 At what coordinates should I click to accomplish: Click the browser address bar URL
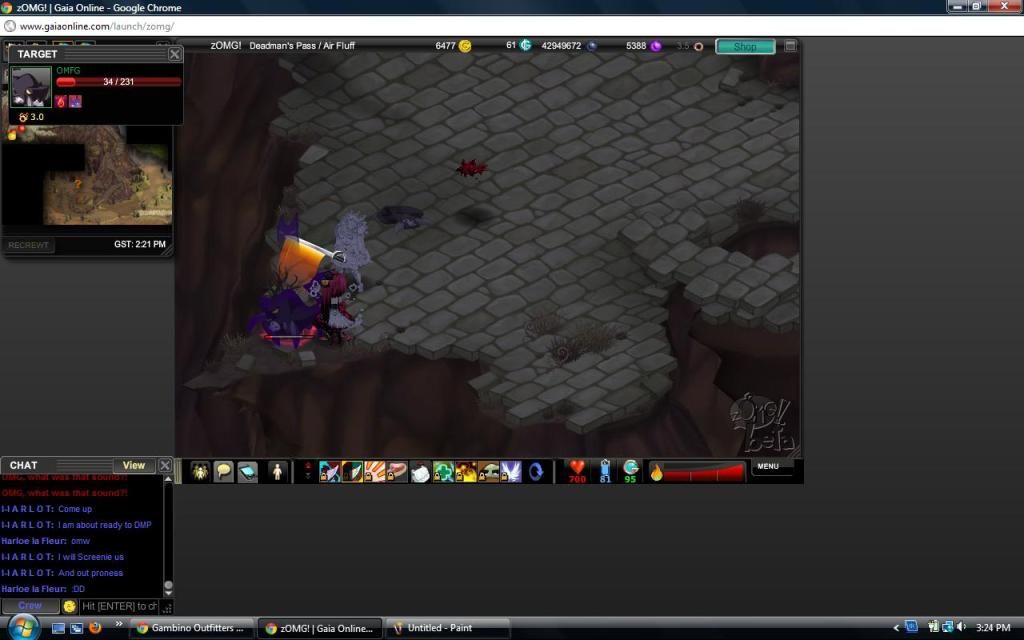(97, 26)
